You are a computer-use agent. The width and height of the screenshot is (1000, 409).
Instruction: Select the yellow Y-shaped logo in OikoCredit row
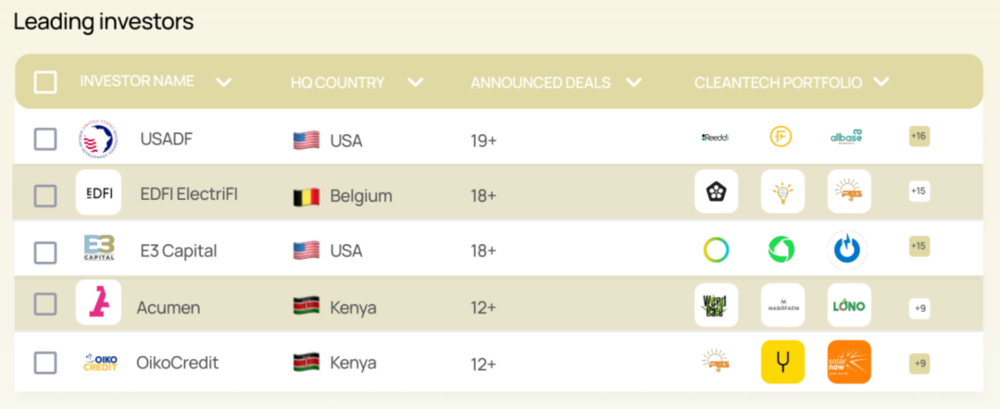(x=783, y=362)
